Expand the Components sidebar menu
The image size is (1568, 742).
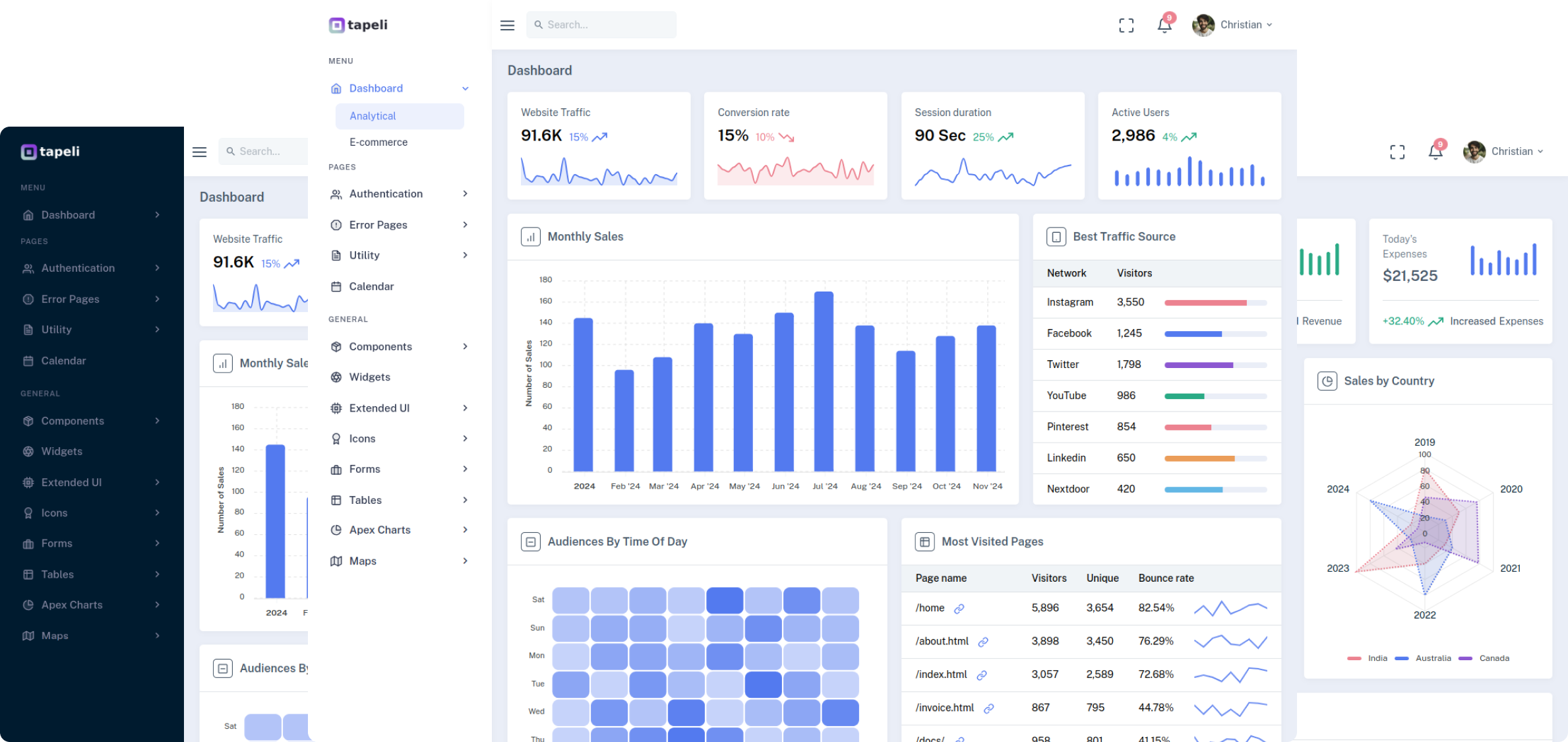pyautogui.click(x=381, y=346)
